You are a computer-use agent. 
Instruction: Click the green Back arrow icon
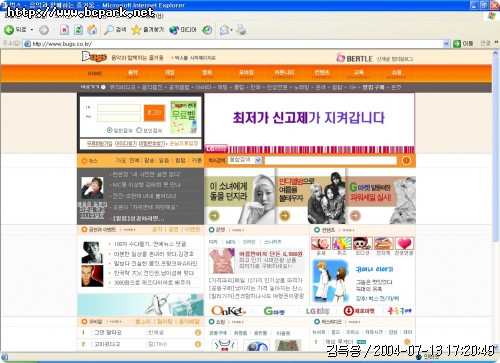pos(9,30)
